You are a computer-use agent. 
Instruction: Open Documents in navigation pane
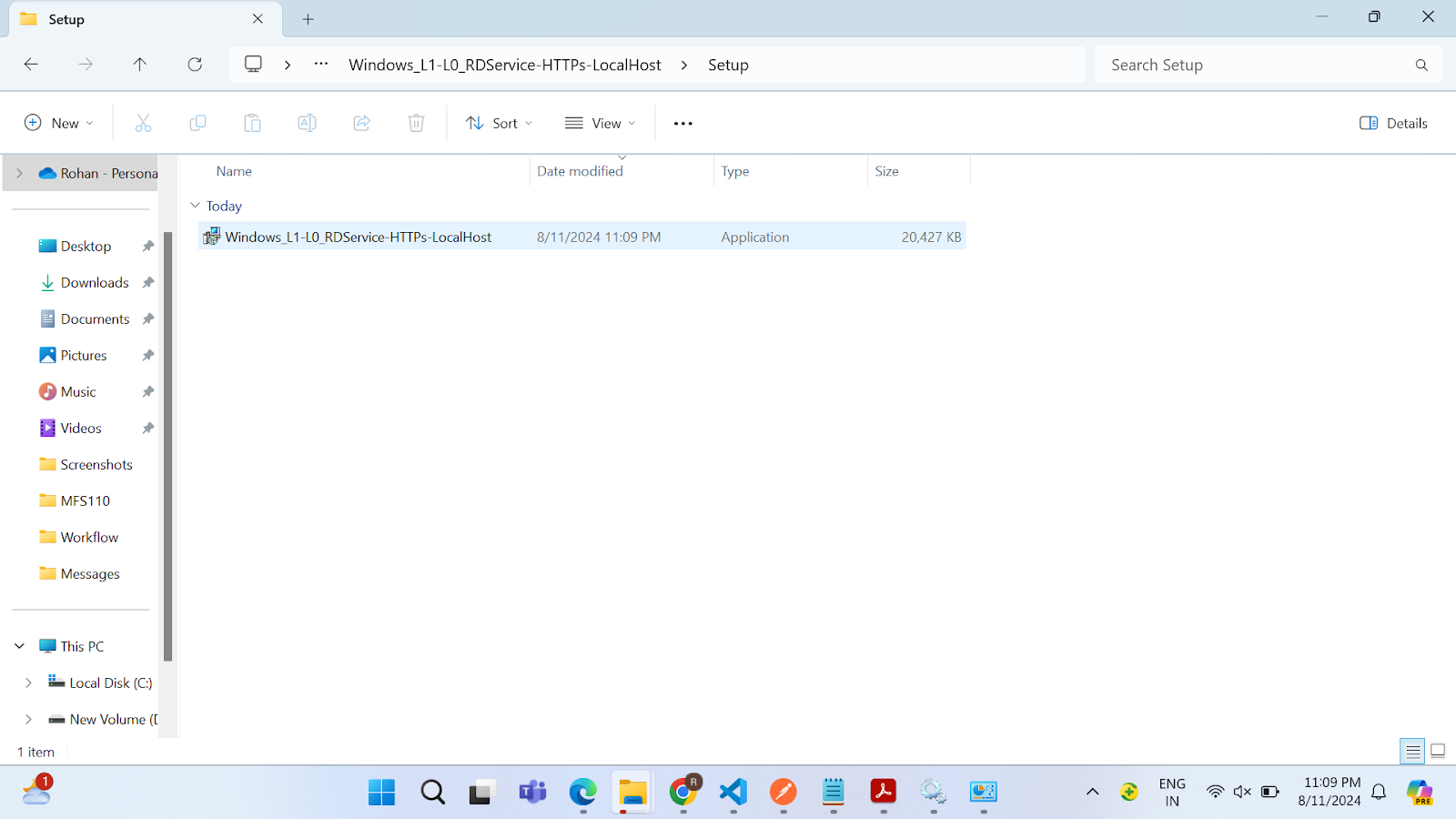86,318
